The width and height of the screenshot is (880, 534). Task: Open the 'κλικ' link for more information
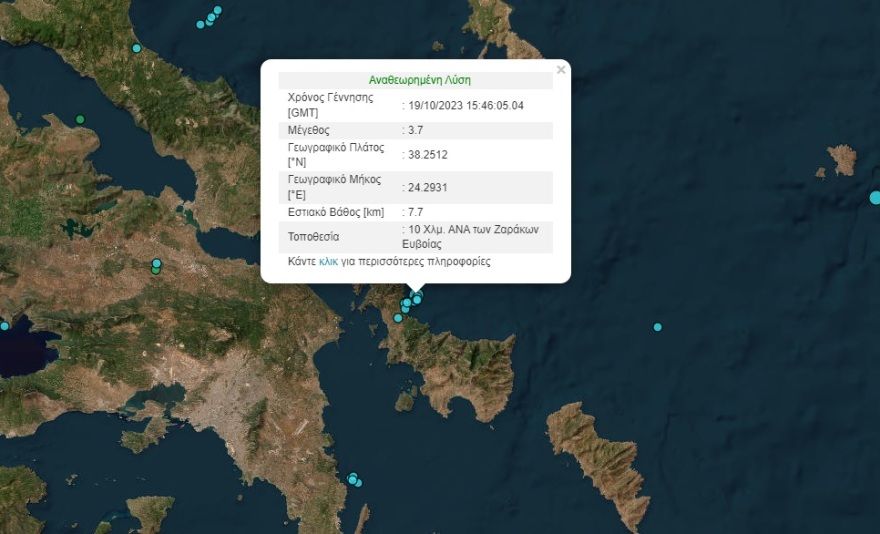click(328, 262)
